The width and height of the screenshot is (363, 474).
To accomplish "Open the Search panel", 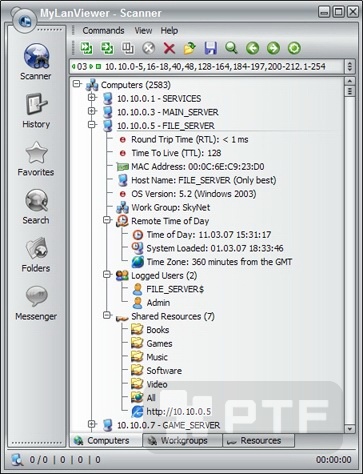I will pos(36,207).
